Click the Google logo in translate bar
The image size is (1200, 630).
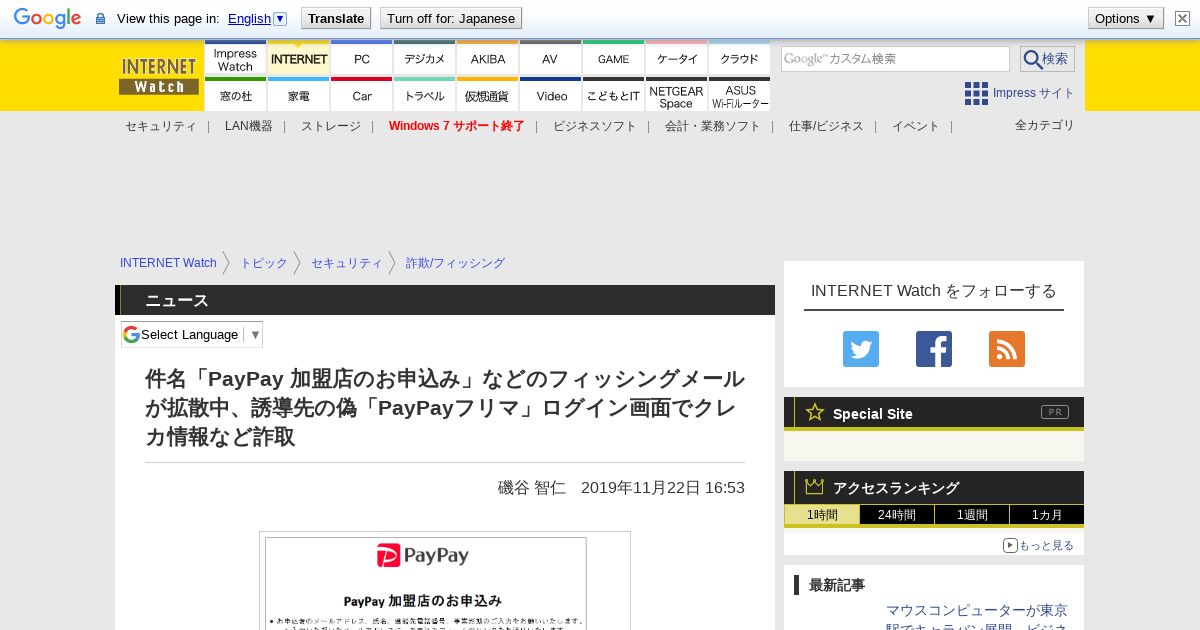[x=47, y=18]
